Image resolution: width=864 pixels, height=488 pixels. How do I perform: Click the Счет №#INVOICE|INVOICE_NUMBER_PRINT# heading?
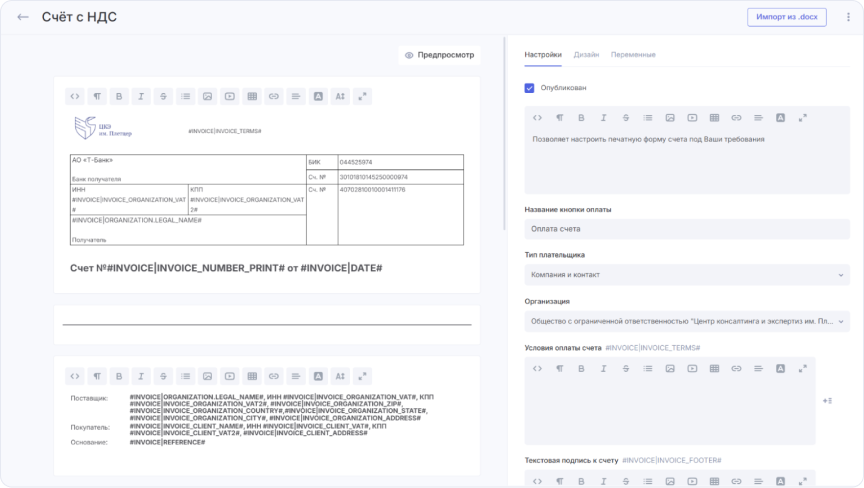click(226, 268)
